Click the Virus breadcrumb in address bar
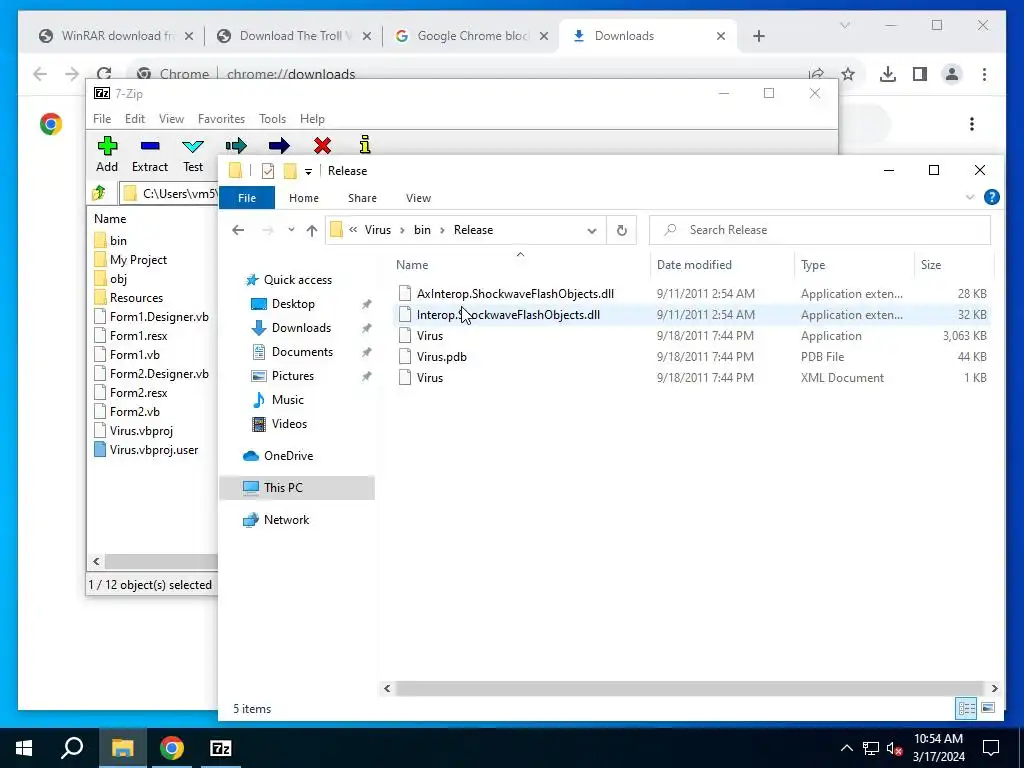Viewport: 1024px width, 768px height. (x=377, y=230)
